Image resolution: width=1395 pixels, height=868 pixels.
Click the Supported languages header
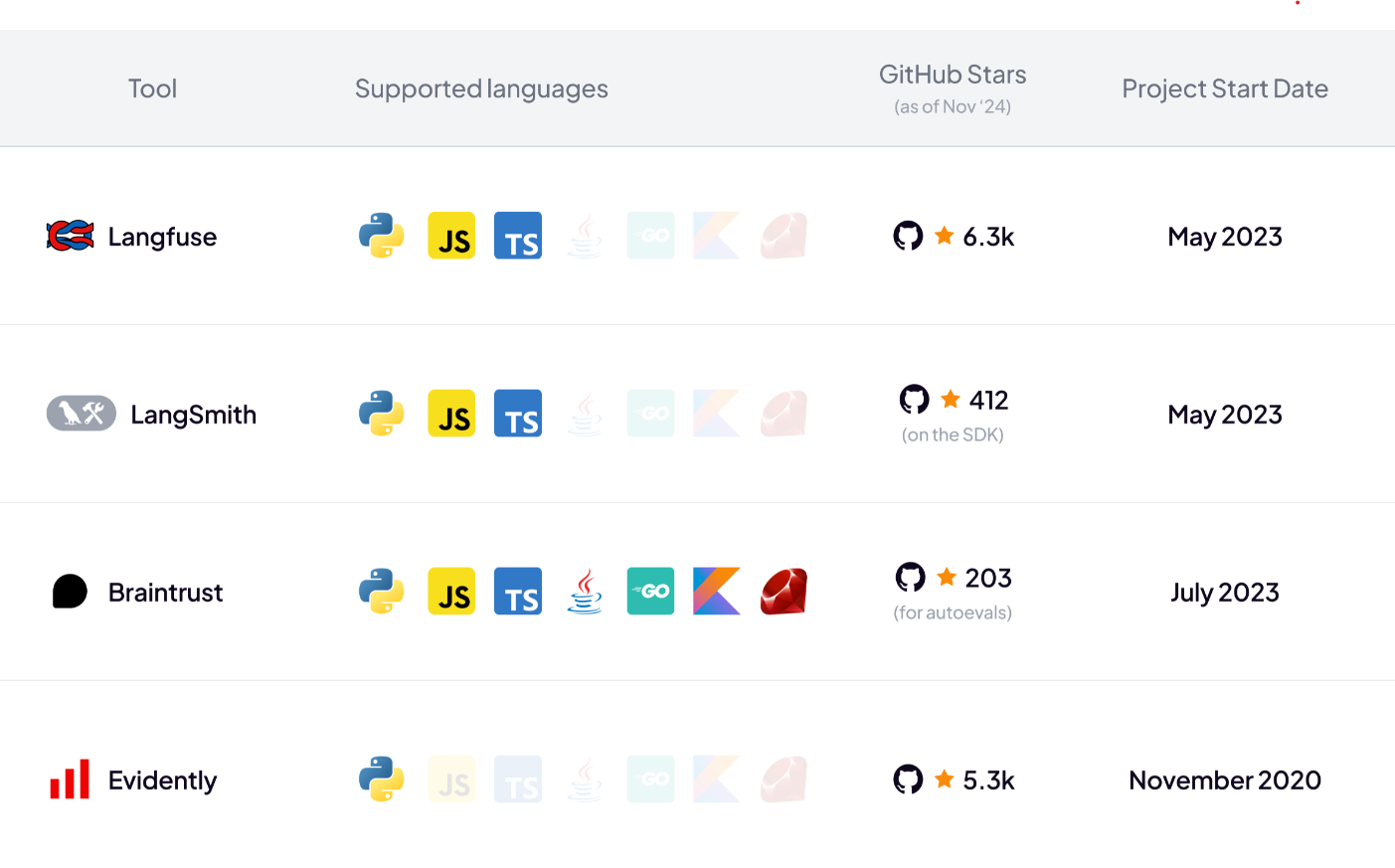pyautogui.click(x=481, y=87)
